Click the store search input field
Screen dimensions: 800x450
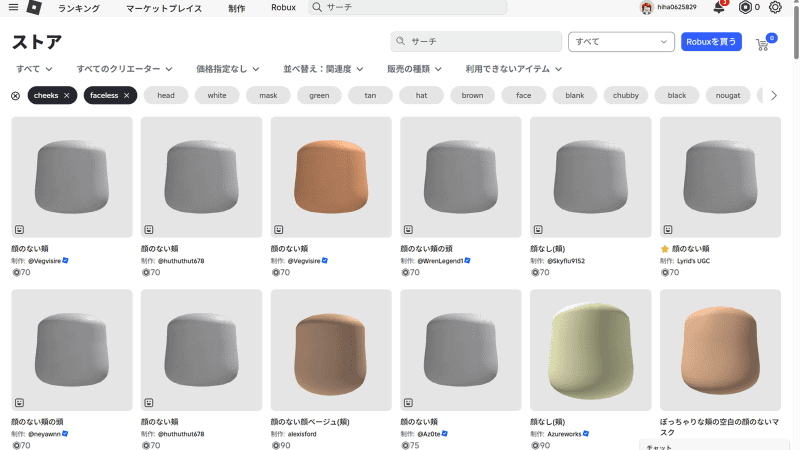click(x=476, y=41)
